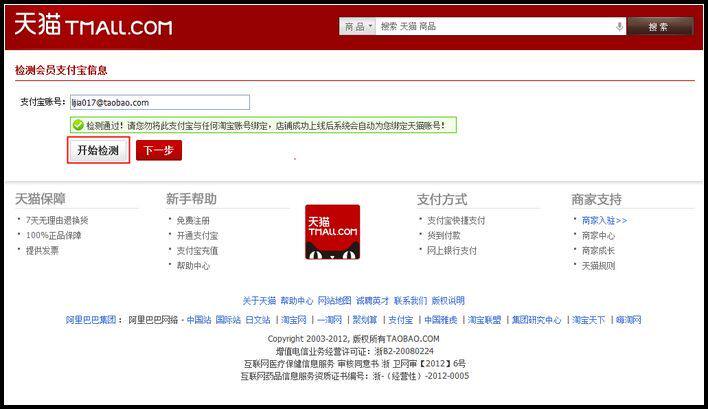Open 支付宝 in the Alibaba group links

(x=401, y=320)
